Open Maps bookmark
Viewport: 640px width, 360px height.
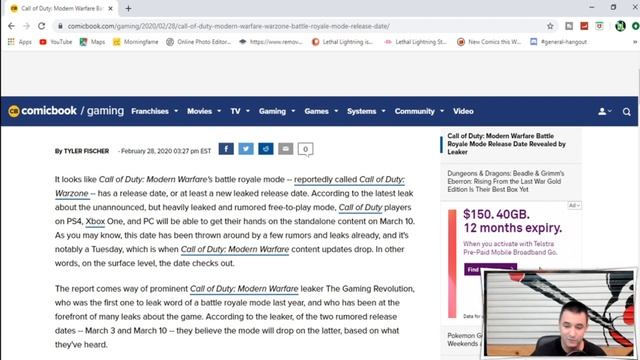pos(93,42)
